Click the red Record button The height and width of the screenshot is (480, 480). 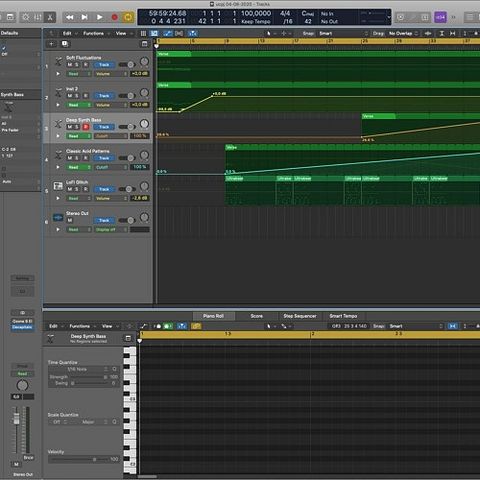pyautogui.click(x=114, y=17)
